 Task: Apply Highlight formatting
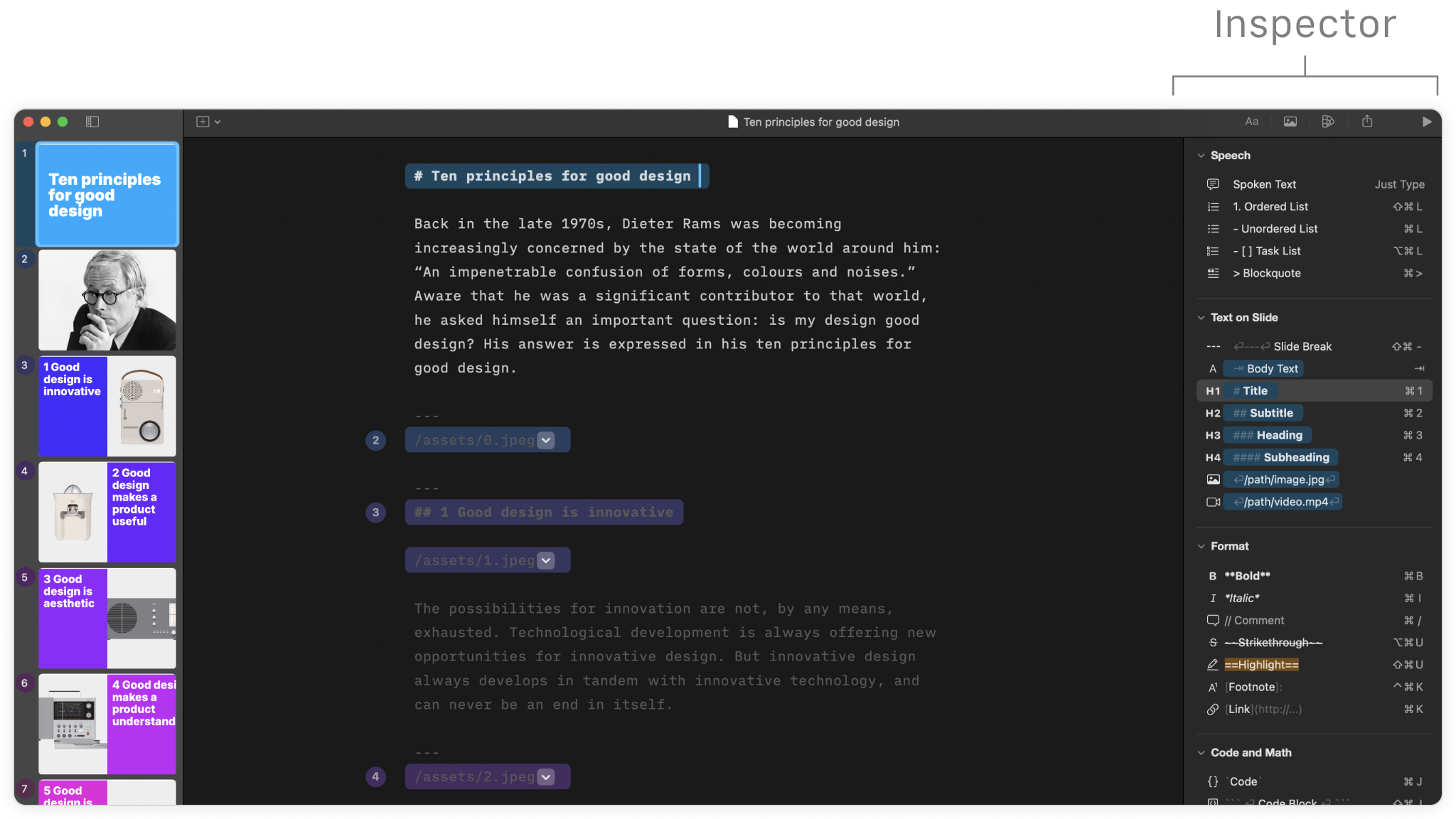[x=1260, y=664]
